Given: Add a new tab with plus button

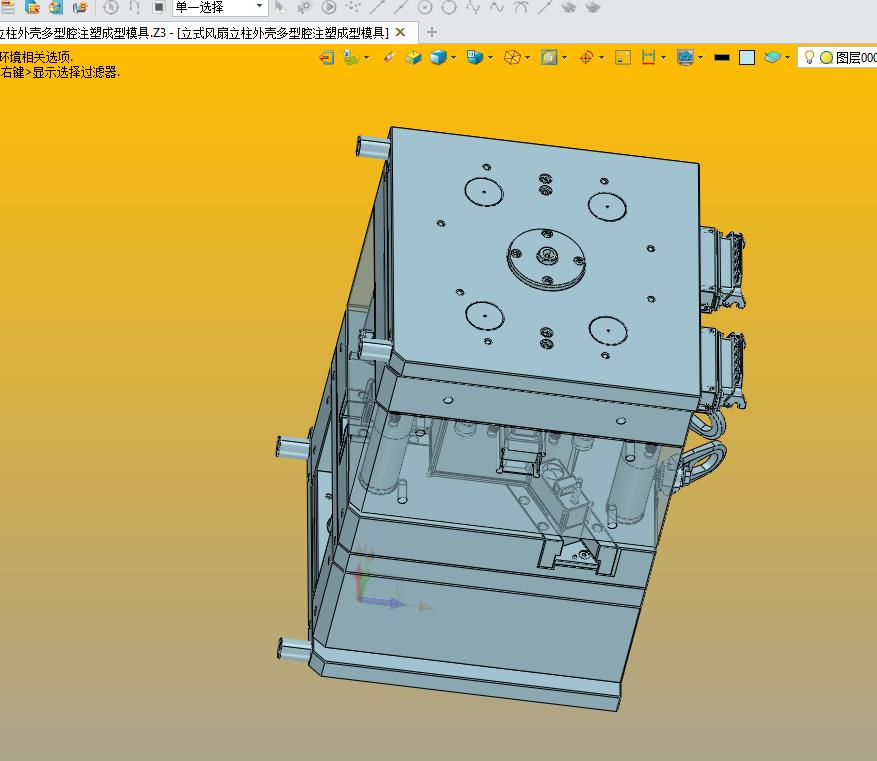Looking at the screenshot, I should [x=432, y=32].
